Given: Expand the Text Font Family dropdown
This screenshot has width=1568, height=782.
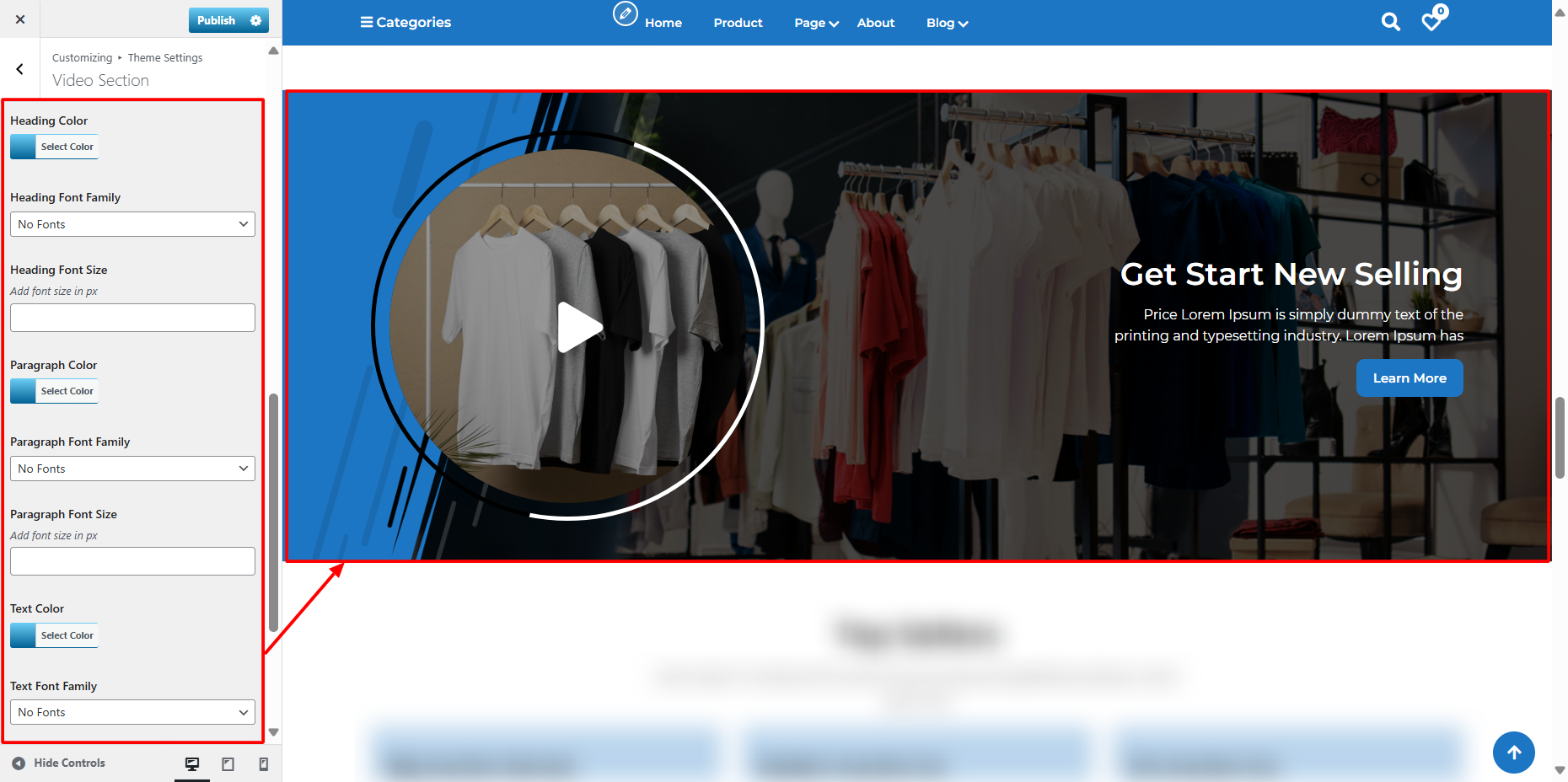Looking at the screenshot, I should coord(132,712).
